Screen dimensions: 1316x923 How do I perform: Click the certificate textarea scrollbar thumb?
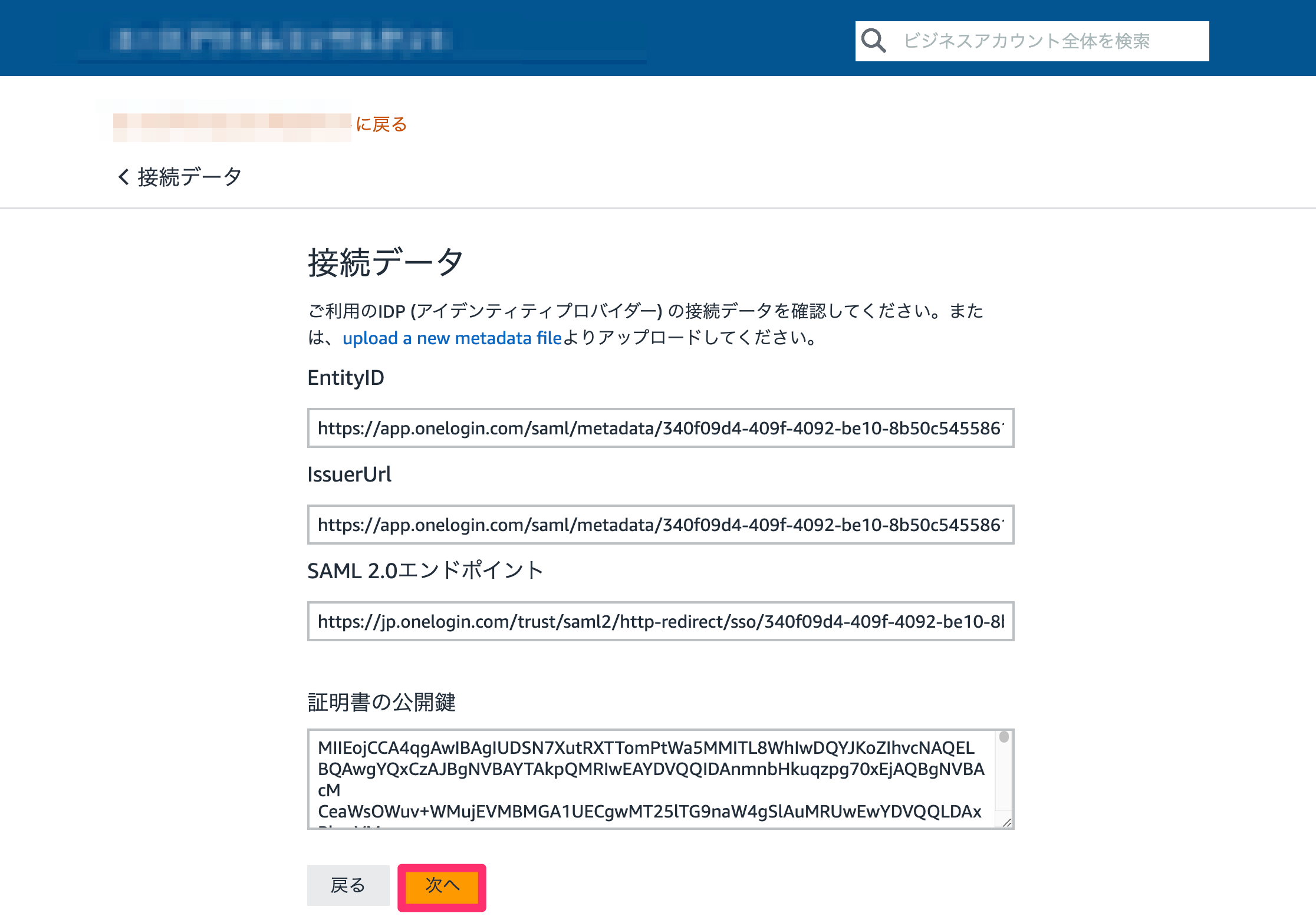[x=1004, y=737]
